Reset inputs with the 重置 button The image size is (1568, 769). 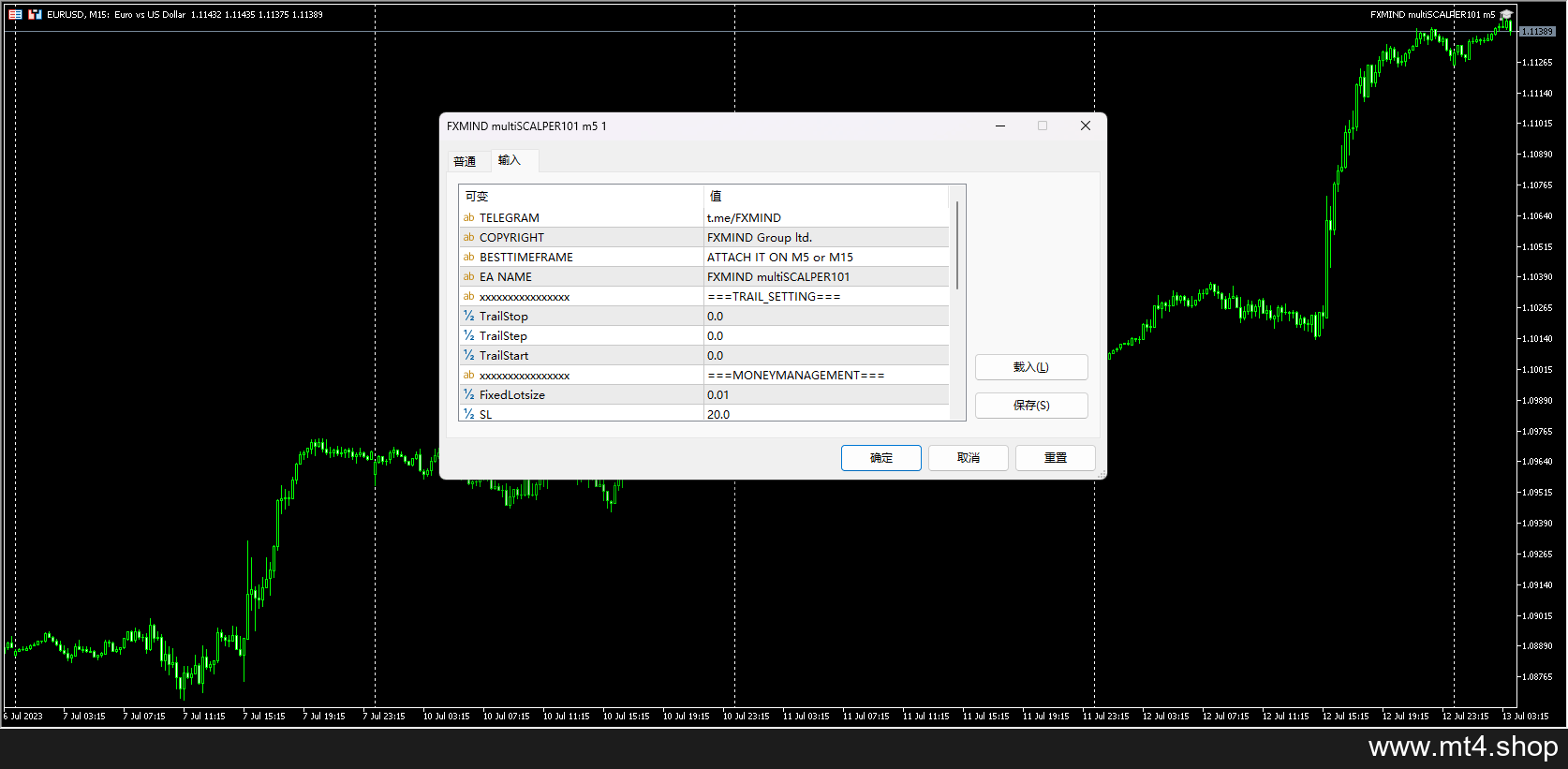pos(1056,458)
